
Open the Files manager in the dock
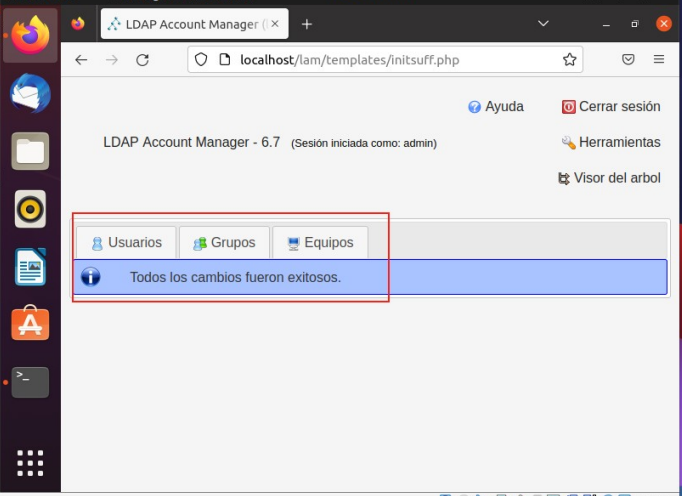coord(30,151)
